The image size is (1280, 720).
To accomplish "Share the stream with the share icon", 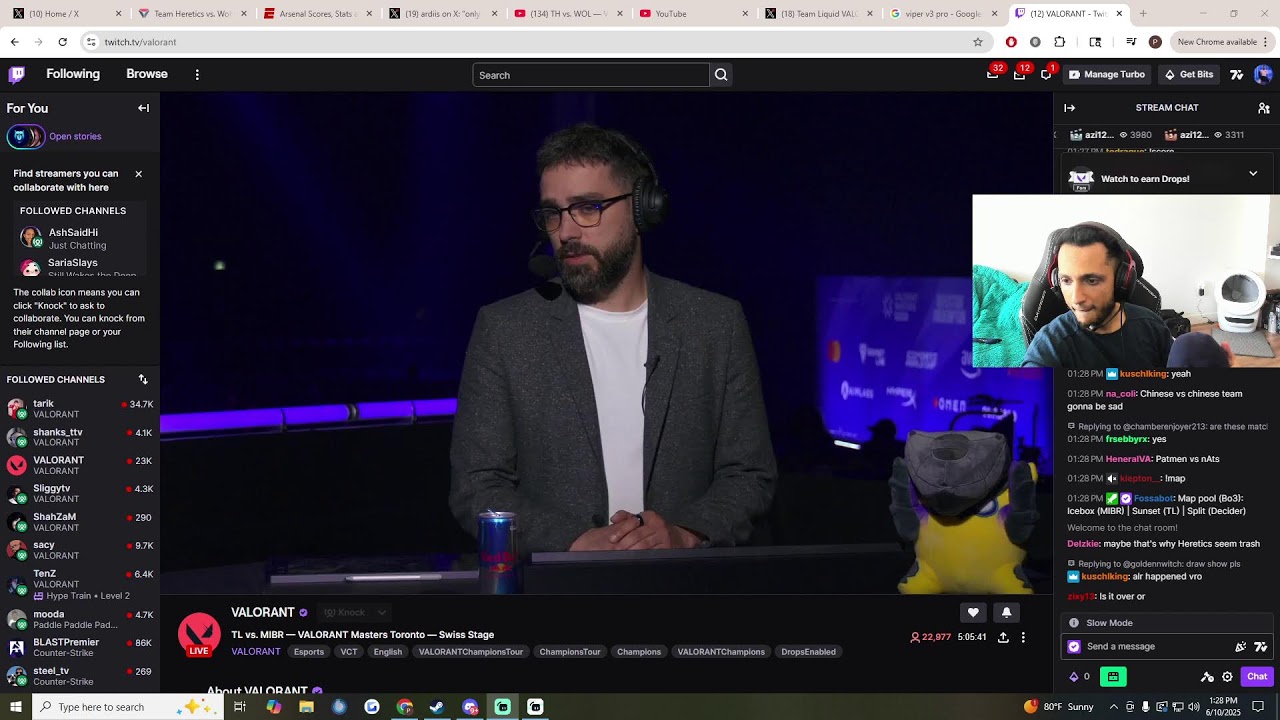I will tap(1003, 637).
